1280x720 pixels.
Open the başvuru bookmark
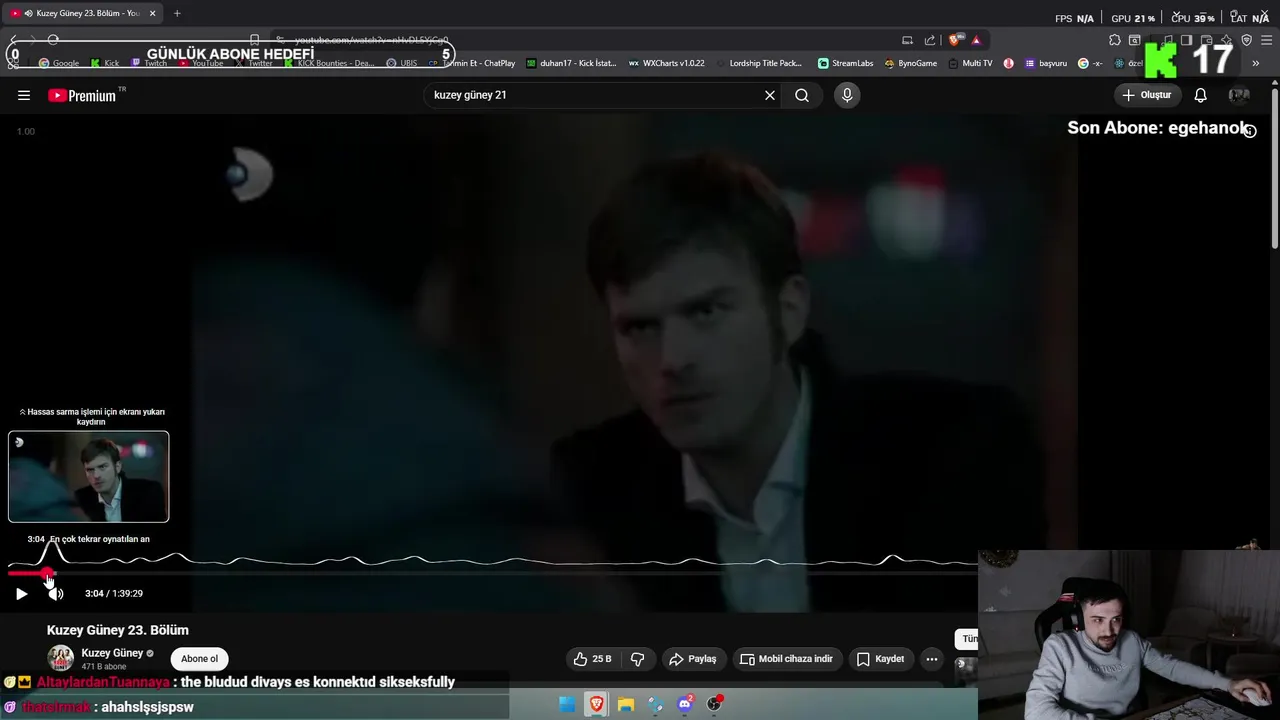[x=1046, y=63]
